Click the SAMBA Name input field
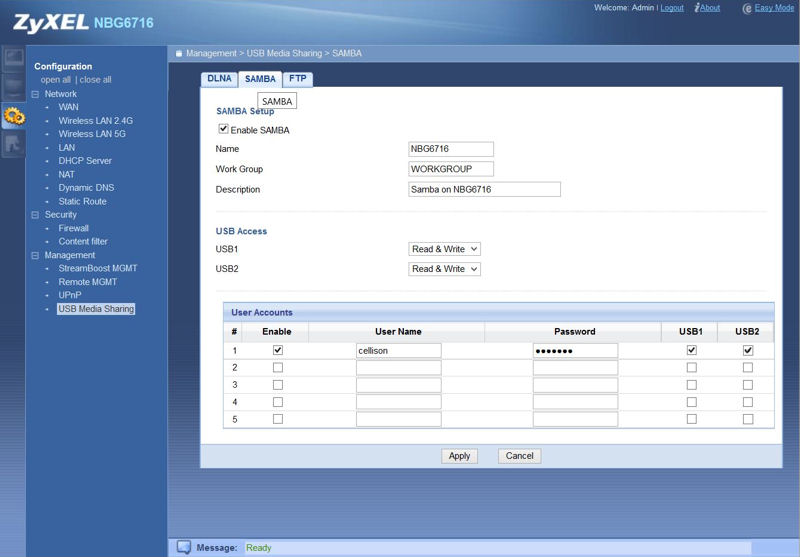 click(x=451, y=149)
